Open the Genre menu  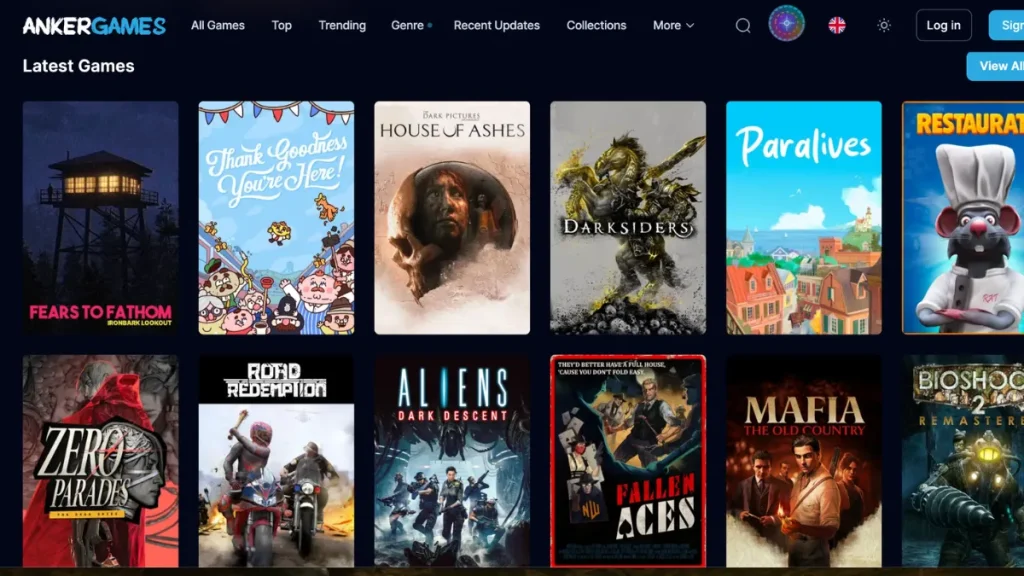coord(411,25)
